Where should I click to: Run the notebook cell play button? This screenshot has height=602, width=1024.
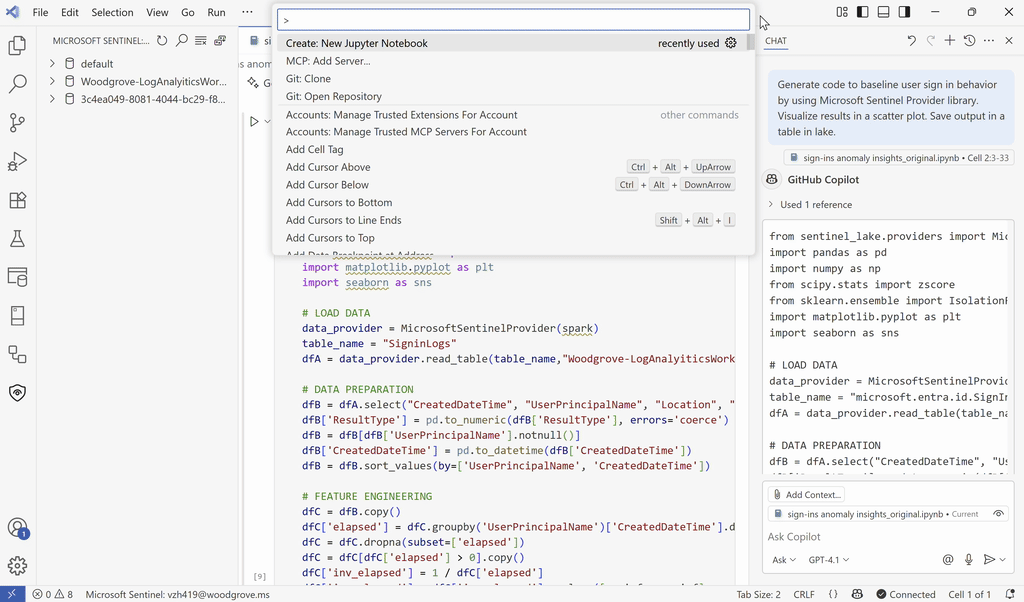coord(254,121)
